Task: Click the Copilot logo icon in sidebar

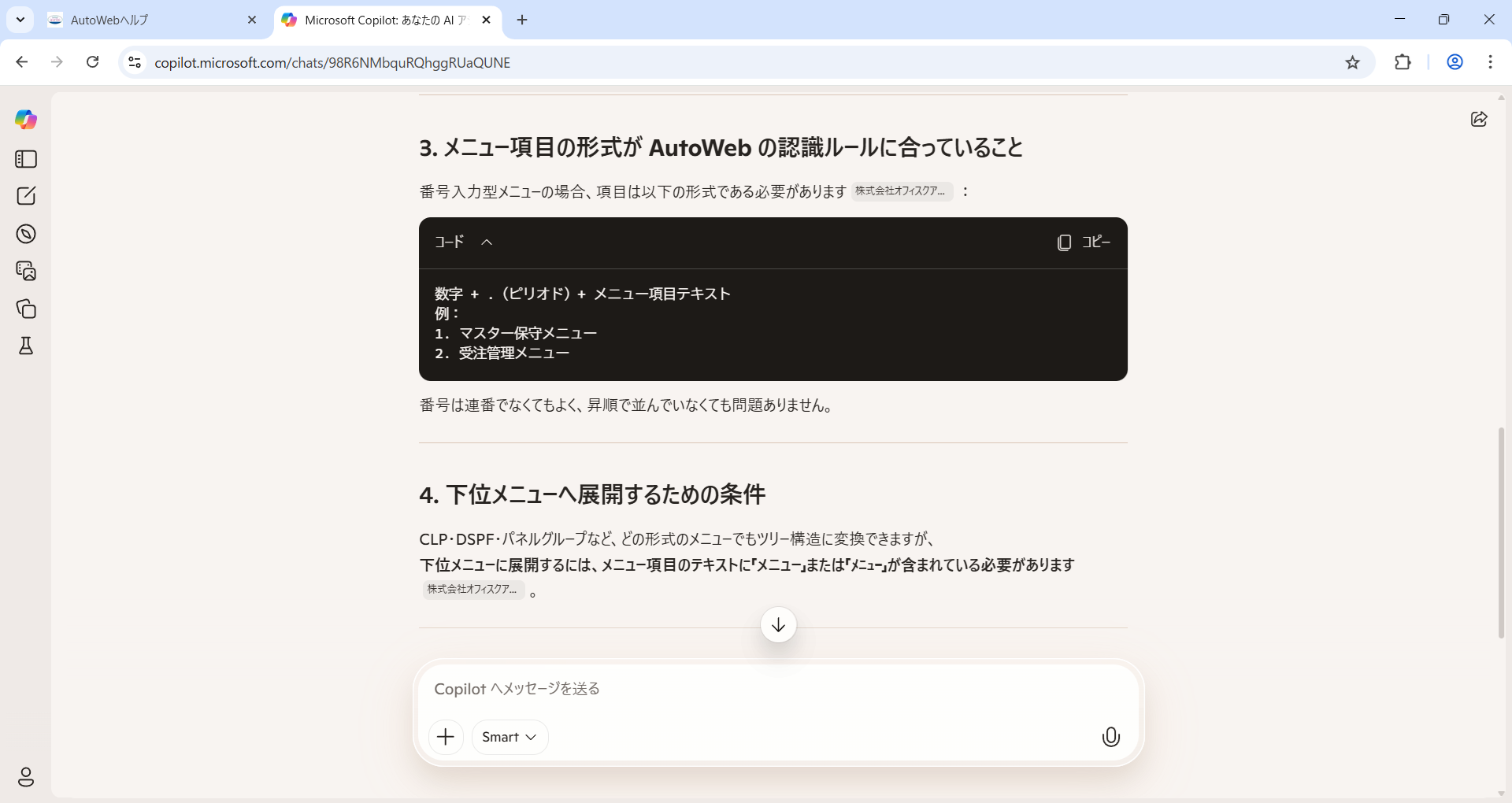Action: [x=26, y=120]
